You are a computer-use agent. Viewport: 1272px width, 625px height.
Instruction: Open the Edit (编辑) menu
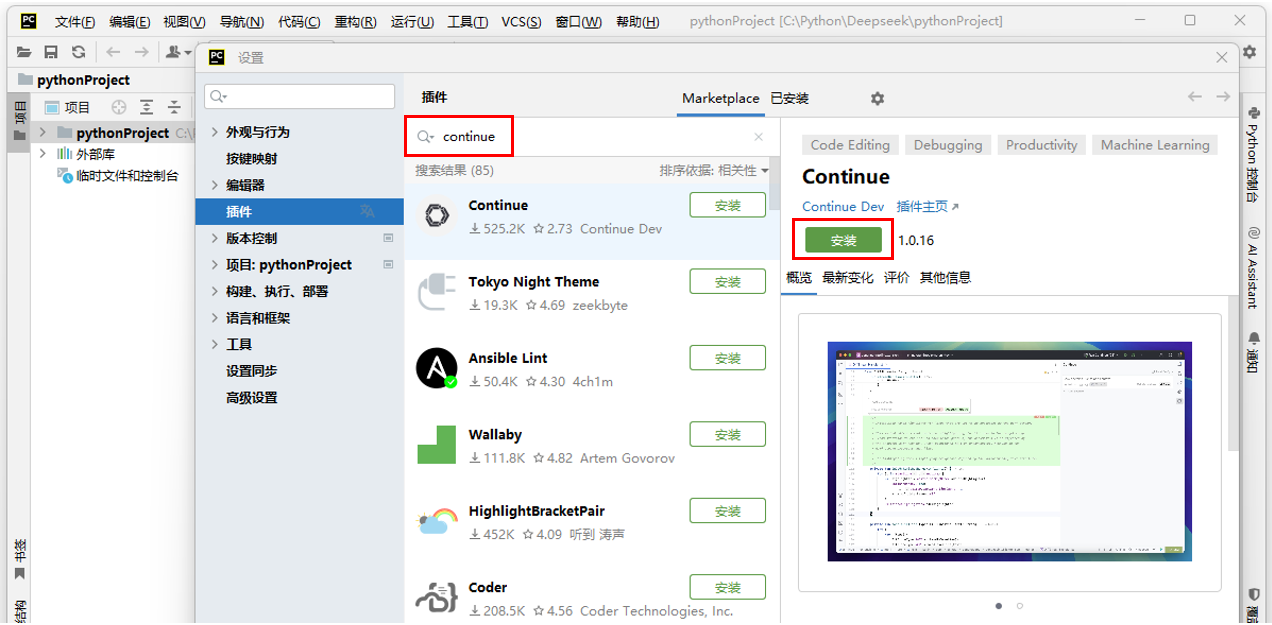coord(130,21)
